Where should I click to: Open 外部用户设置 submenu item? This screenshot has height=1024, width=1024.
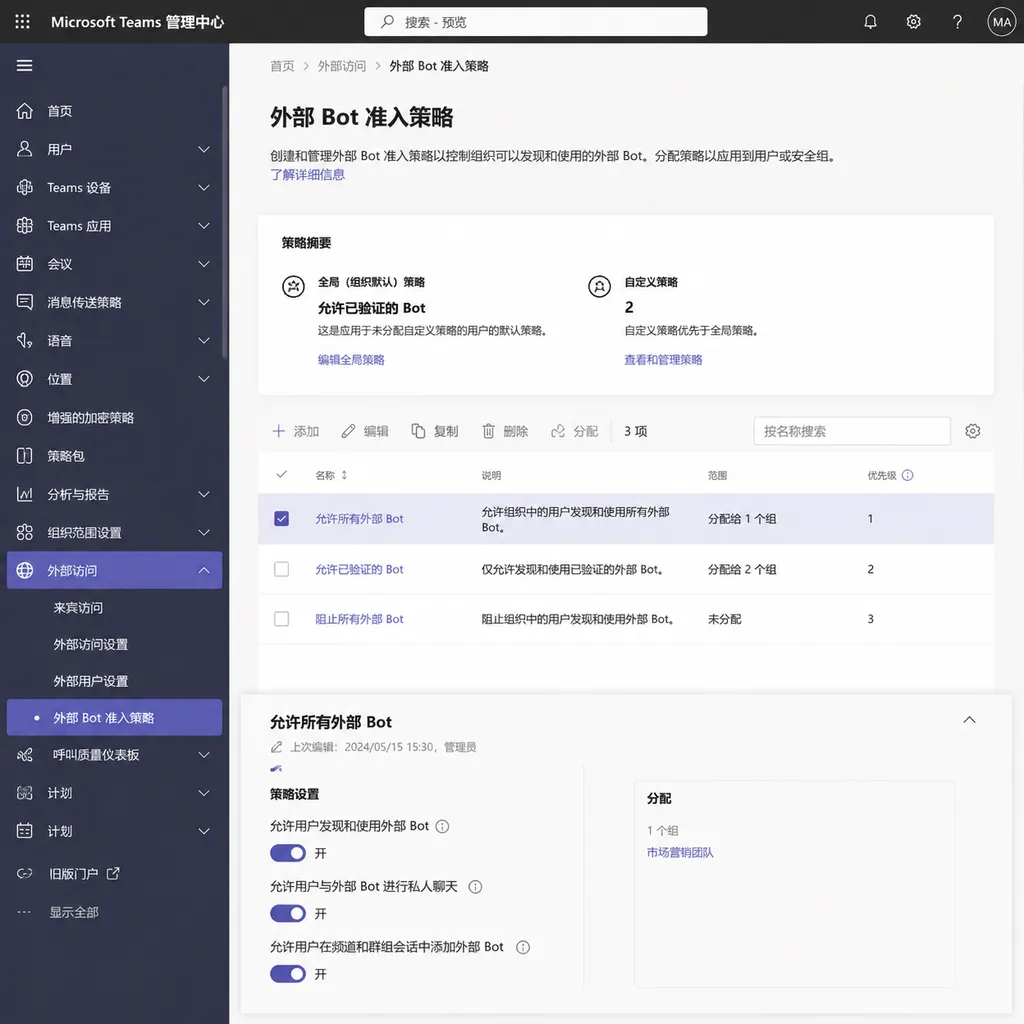(90, 681)
